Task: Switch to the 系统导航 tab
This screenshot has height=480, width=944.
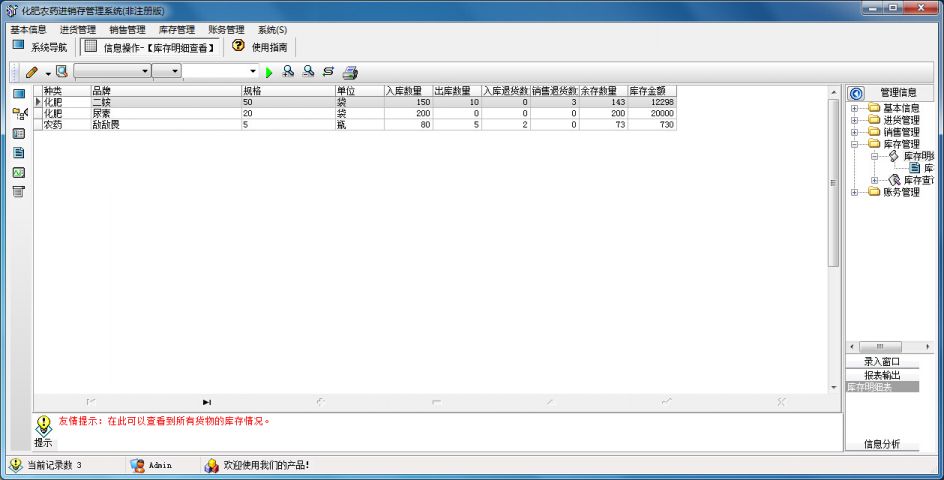Action: [x=40, y=47]
